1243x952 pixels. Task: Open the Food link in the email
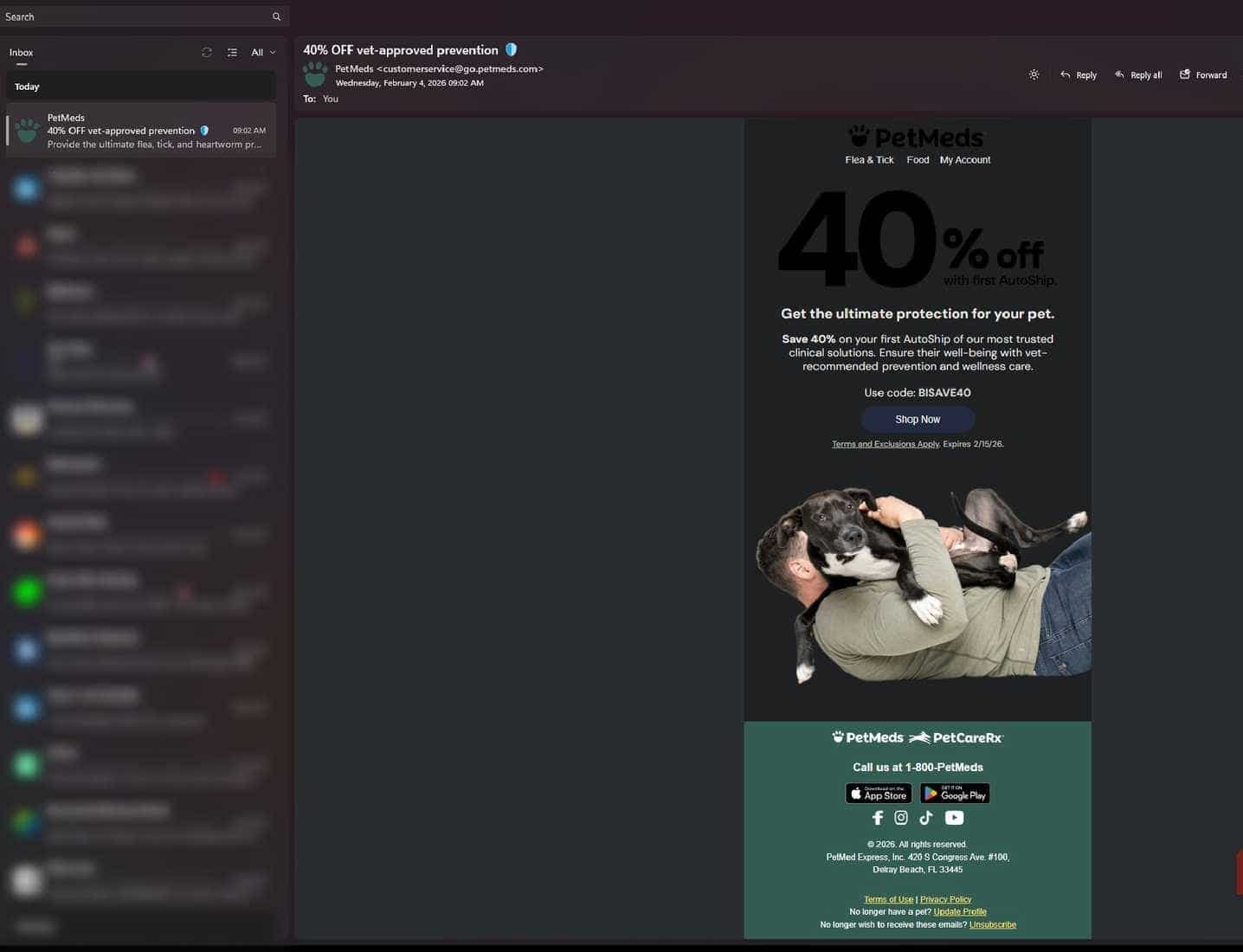pyautogui.click(x=918, y=160)
